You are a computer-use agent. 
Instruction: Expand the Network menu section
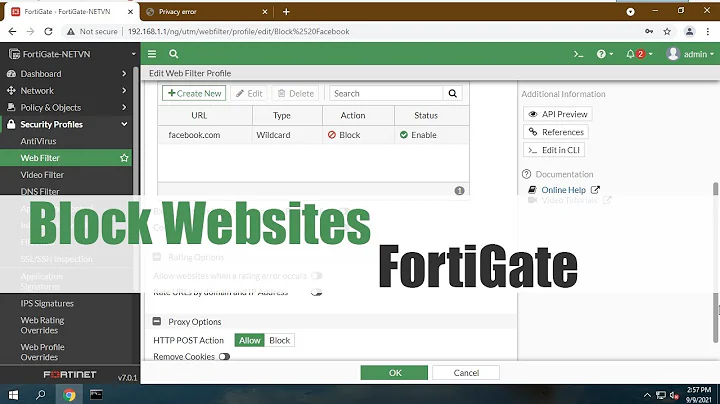66,91
